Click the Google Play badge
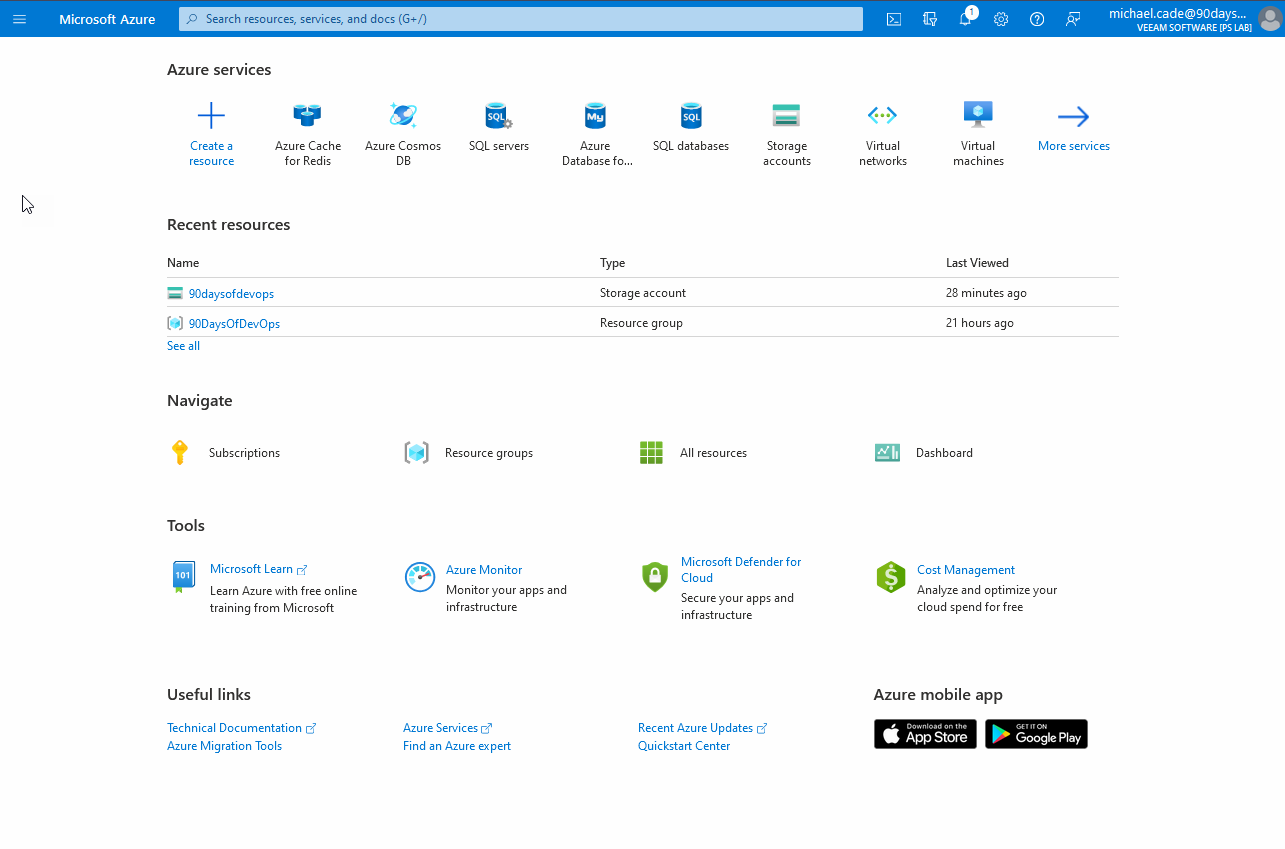The width and height of the screenshot is (1285, 849). click(x=1036, y=733)
